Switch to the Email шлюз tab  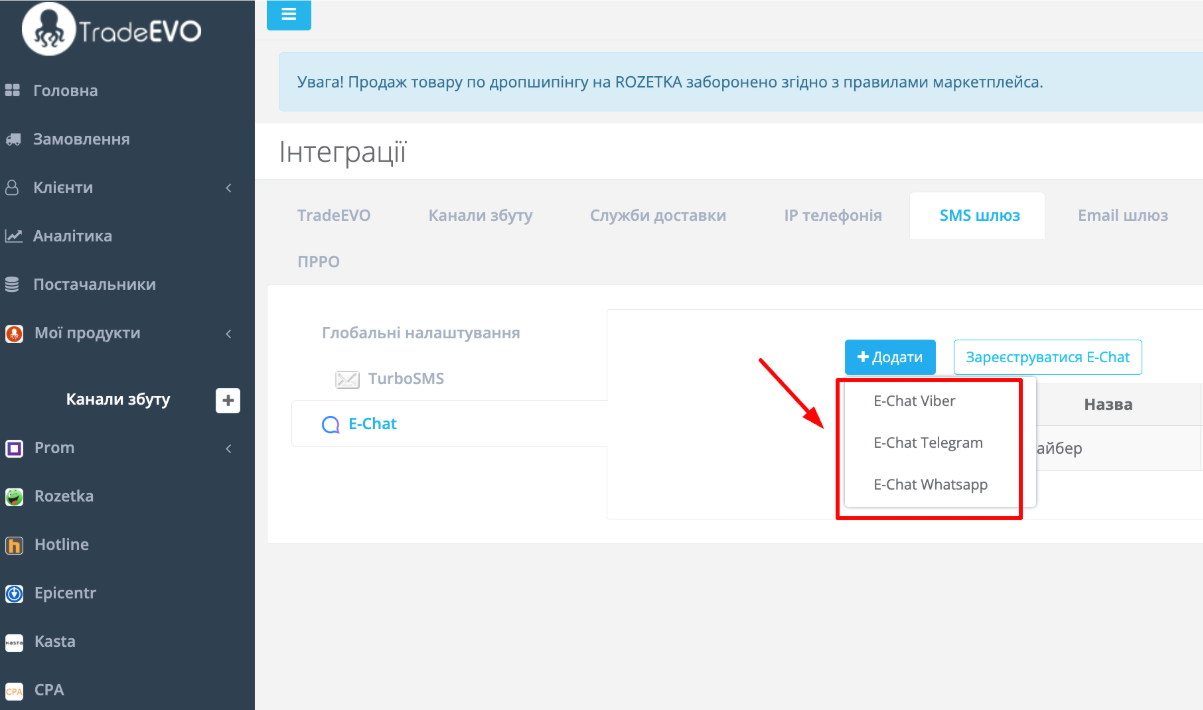(x=1123, y=215)
